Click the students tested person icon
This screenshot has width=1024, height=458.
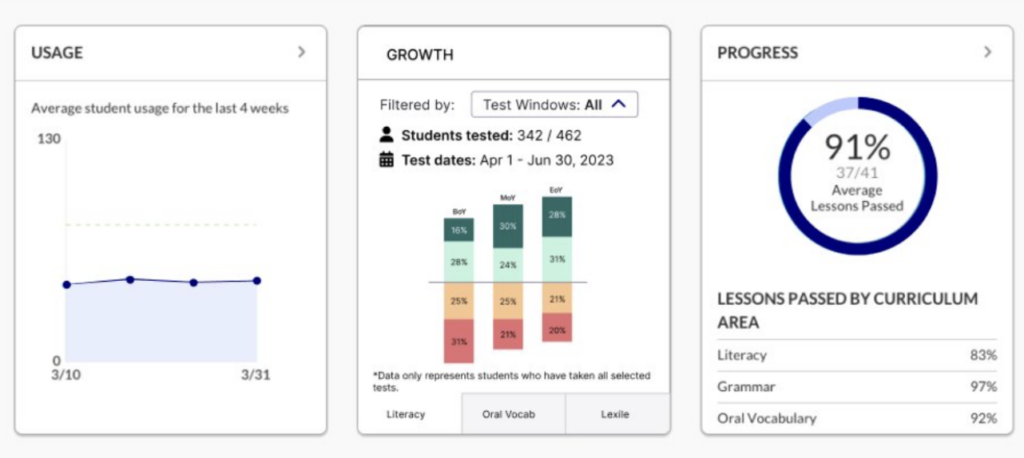point(387,134)
